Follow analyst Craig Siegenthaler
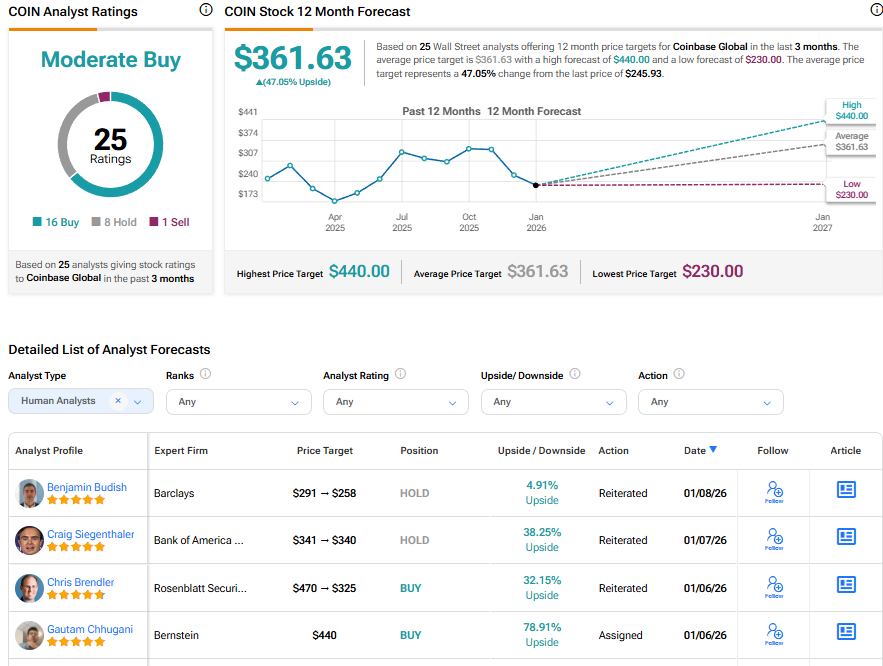The image size is (883, 666). [774, 540]
